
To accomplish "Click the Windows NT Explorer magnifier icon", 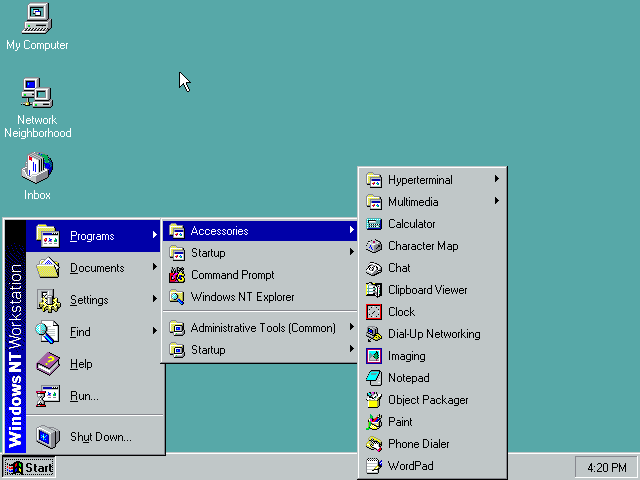I will 177,297.
